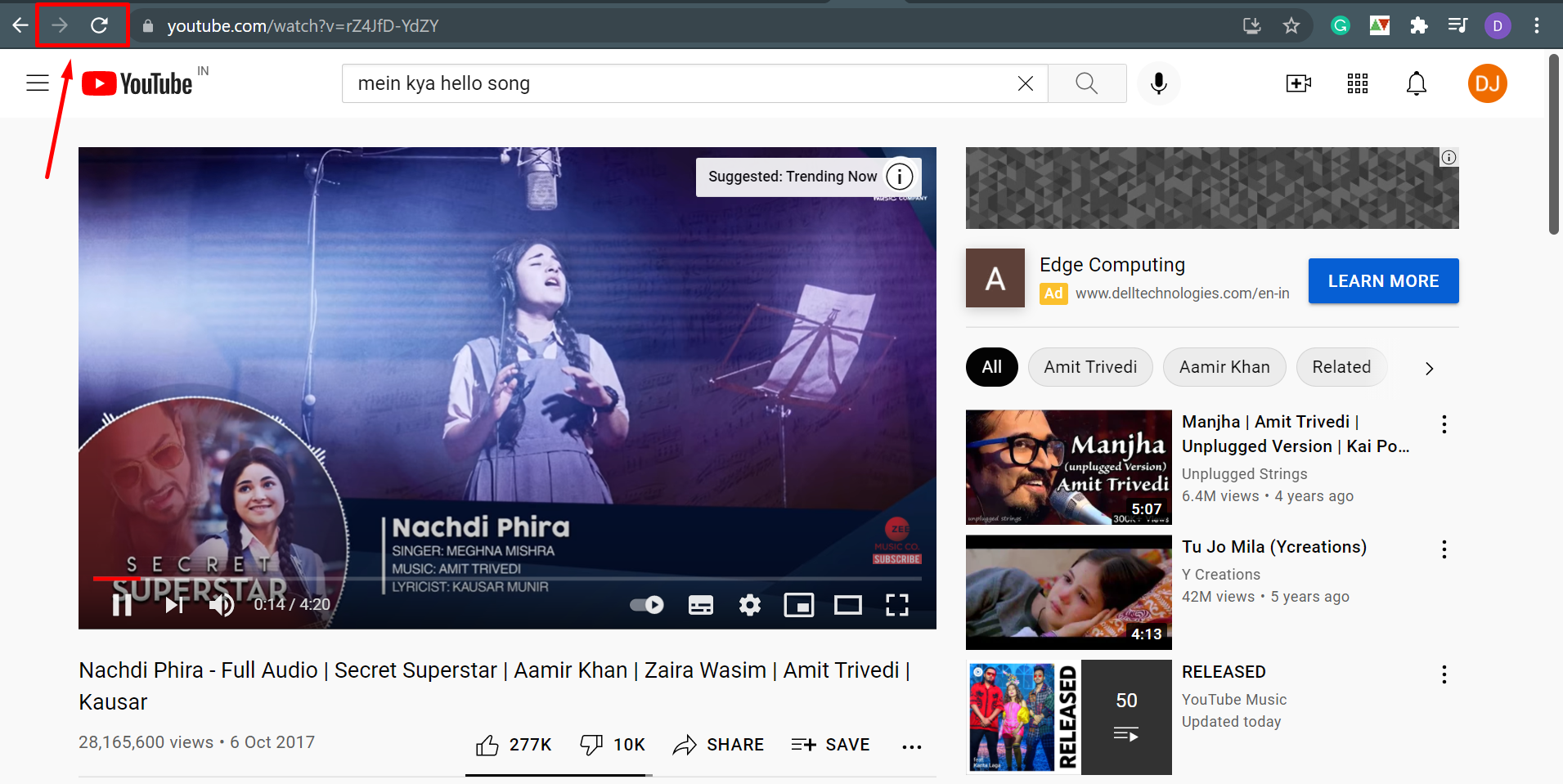Open options menu for Manjha video
This screenshot has height=784, width=1563.
[x=1444, y=424]
